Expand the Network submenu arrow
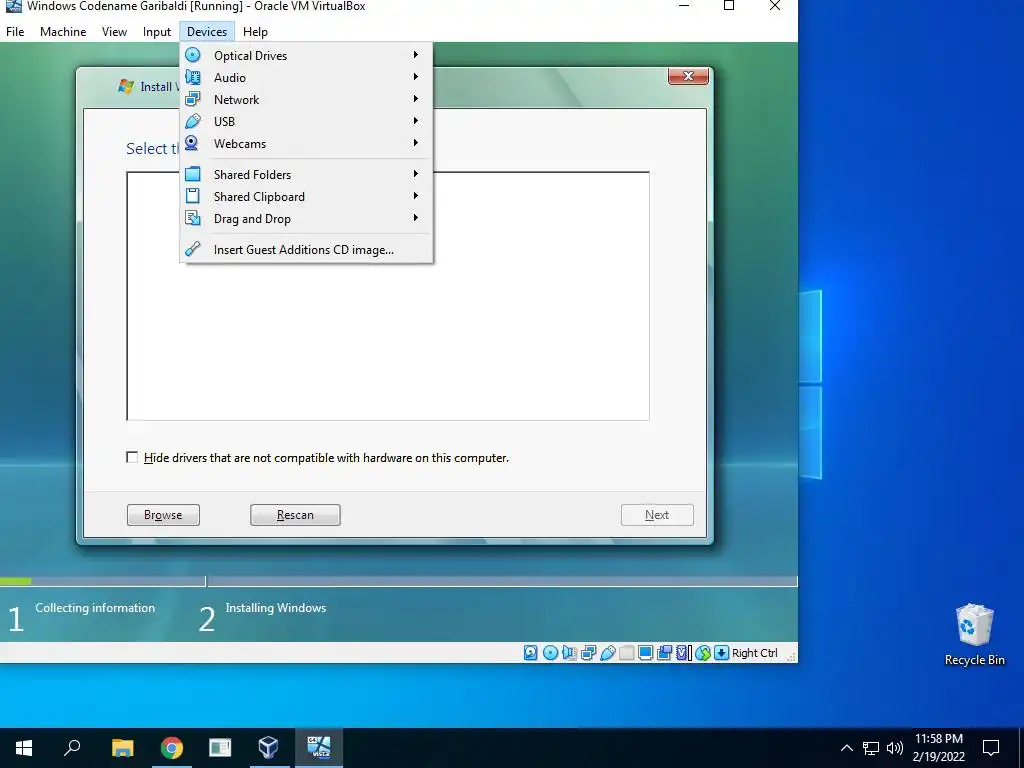 point(415,99)
